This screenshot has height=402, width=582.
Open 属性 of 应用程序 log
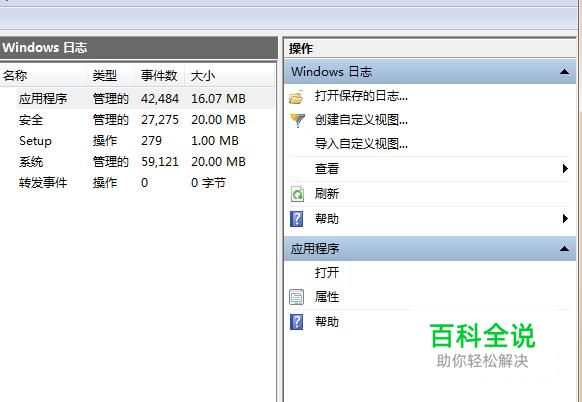[x=327, y=297]
